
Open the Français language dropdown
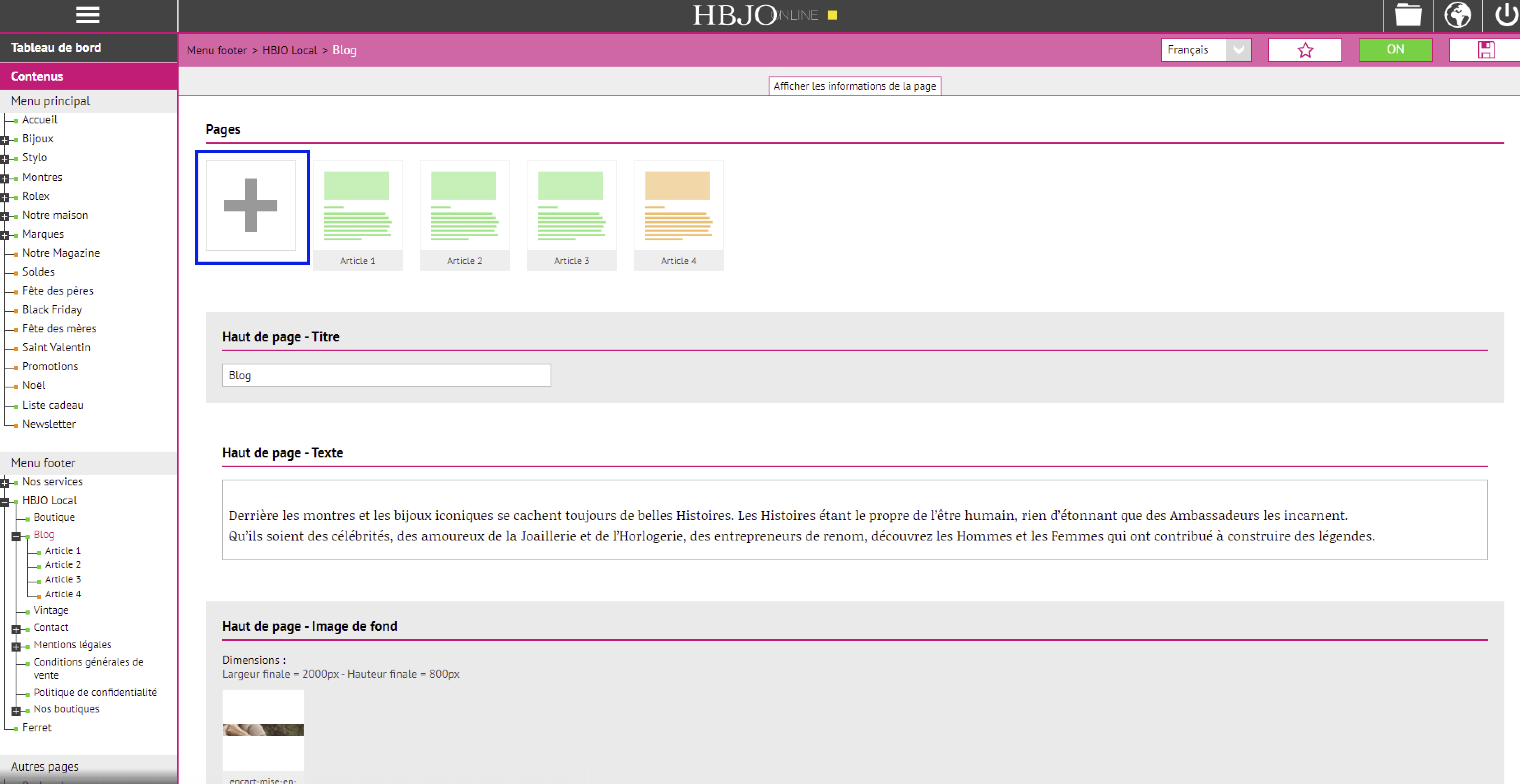click(x=1206, y=50)
